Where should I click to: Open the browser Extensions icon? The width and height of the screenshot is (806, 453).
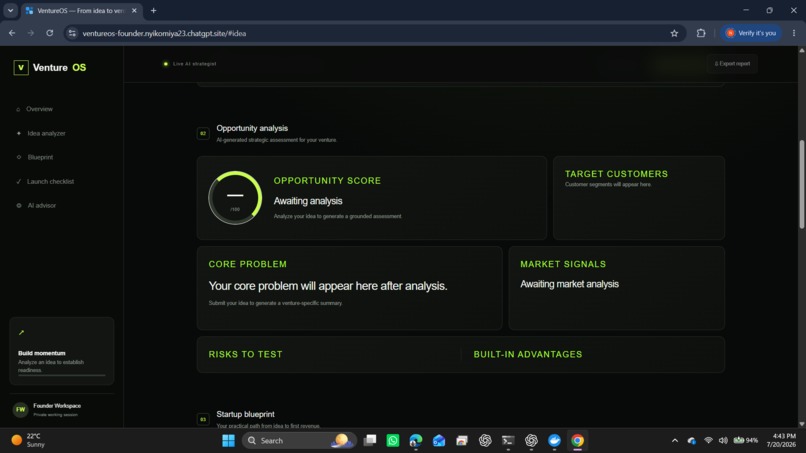[x=701, y=33]
